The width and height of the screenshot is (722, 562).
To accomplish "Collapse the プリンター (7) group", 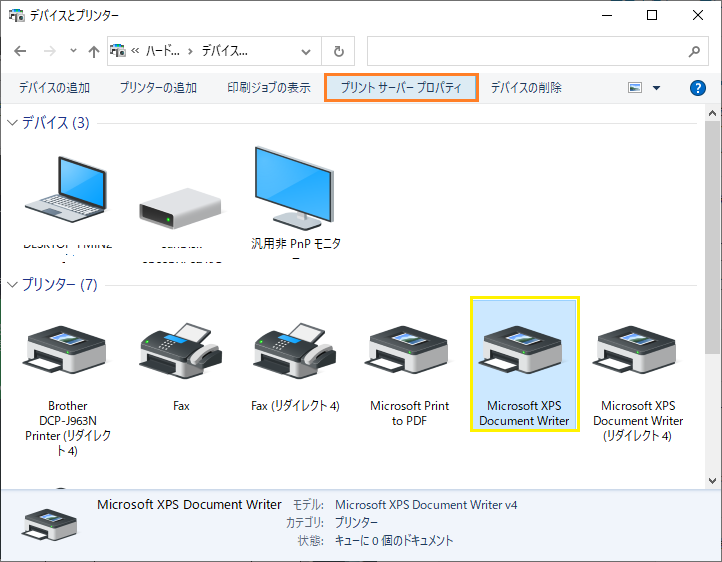I will (12, 284).
